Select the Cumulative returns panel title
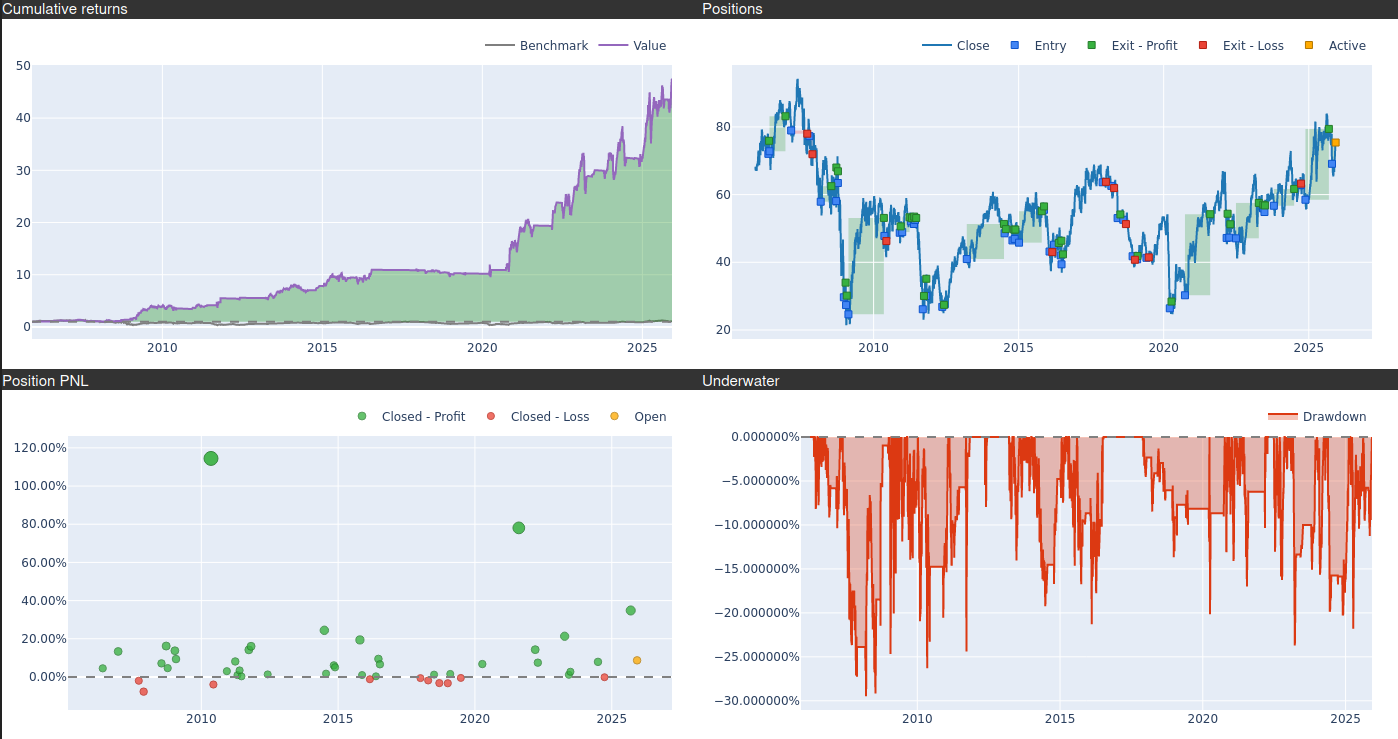 pyautogui.click(x=65, y=9)
